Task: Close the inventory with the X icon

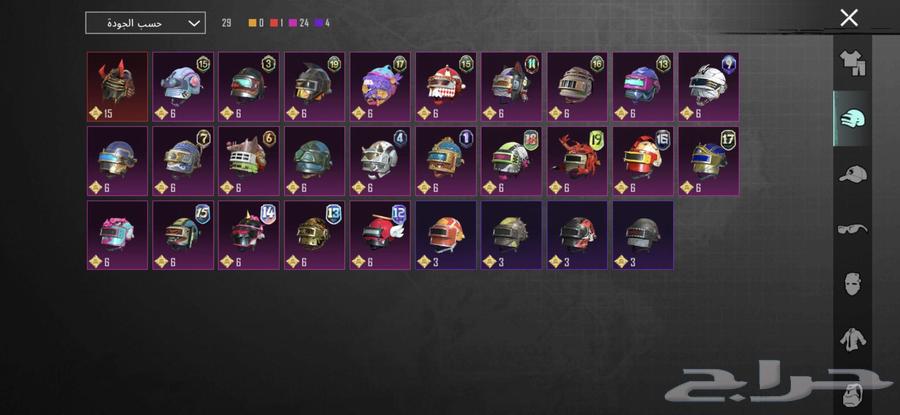Action: (x=849, y=18)
